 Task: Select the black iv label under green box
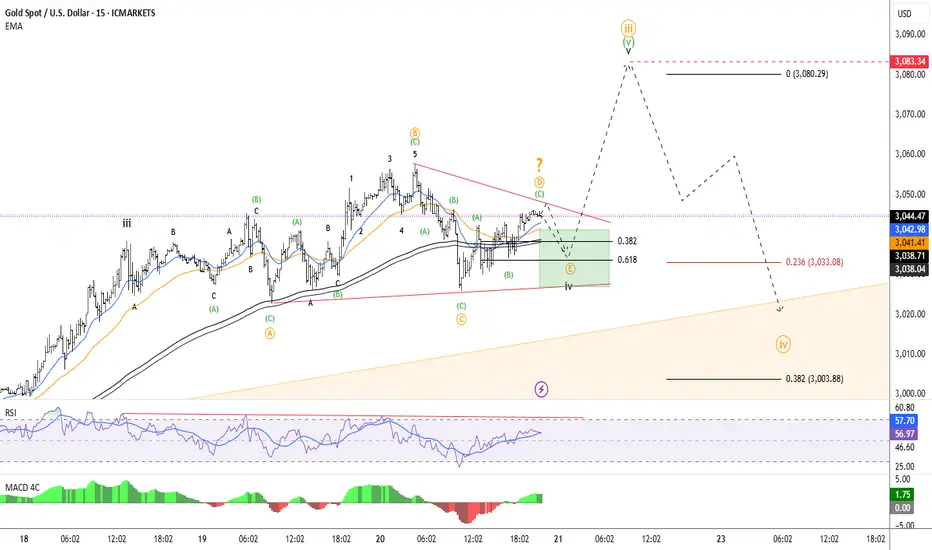(569, 287)
